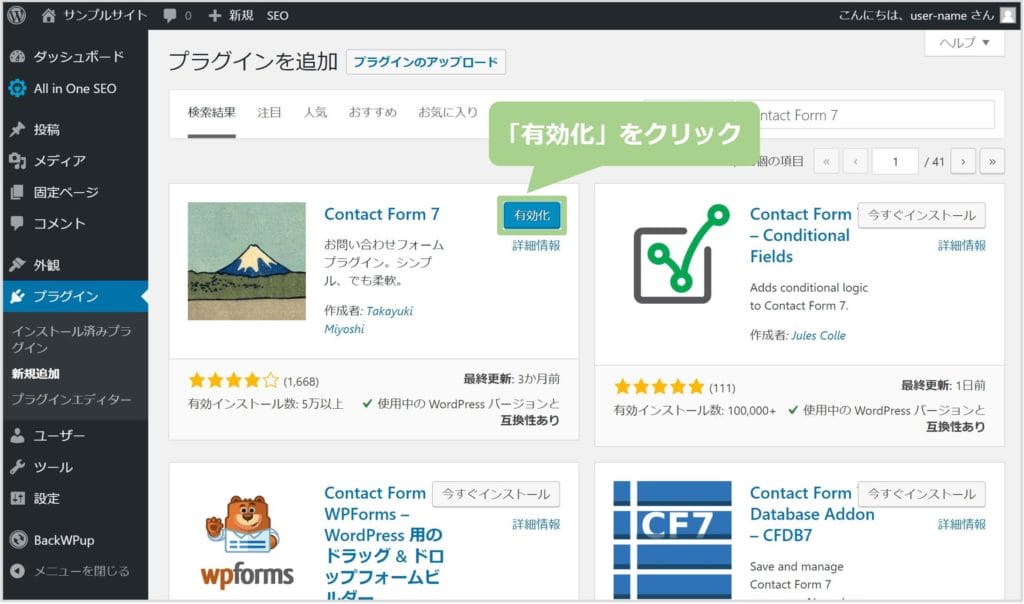Go to first page of results
1024x604 pixels.
[x=826, y=162]
